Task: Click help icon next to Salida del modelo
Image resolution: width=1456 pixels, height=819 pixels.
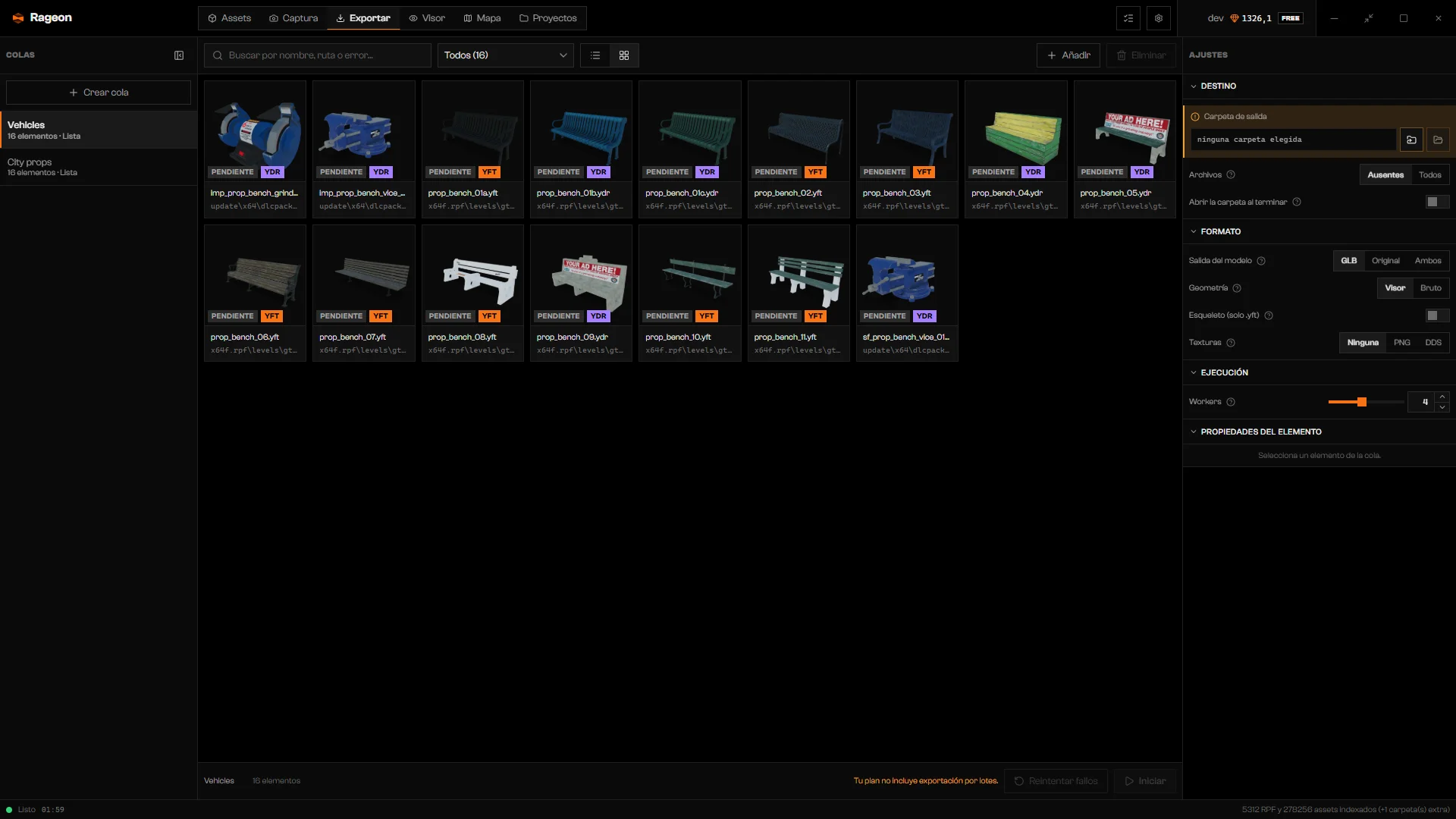Action: pyautogui.click(x=1261, y=261)
